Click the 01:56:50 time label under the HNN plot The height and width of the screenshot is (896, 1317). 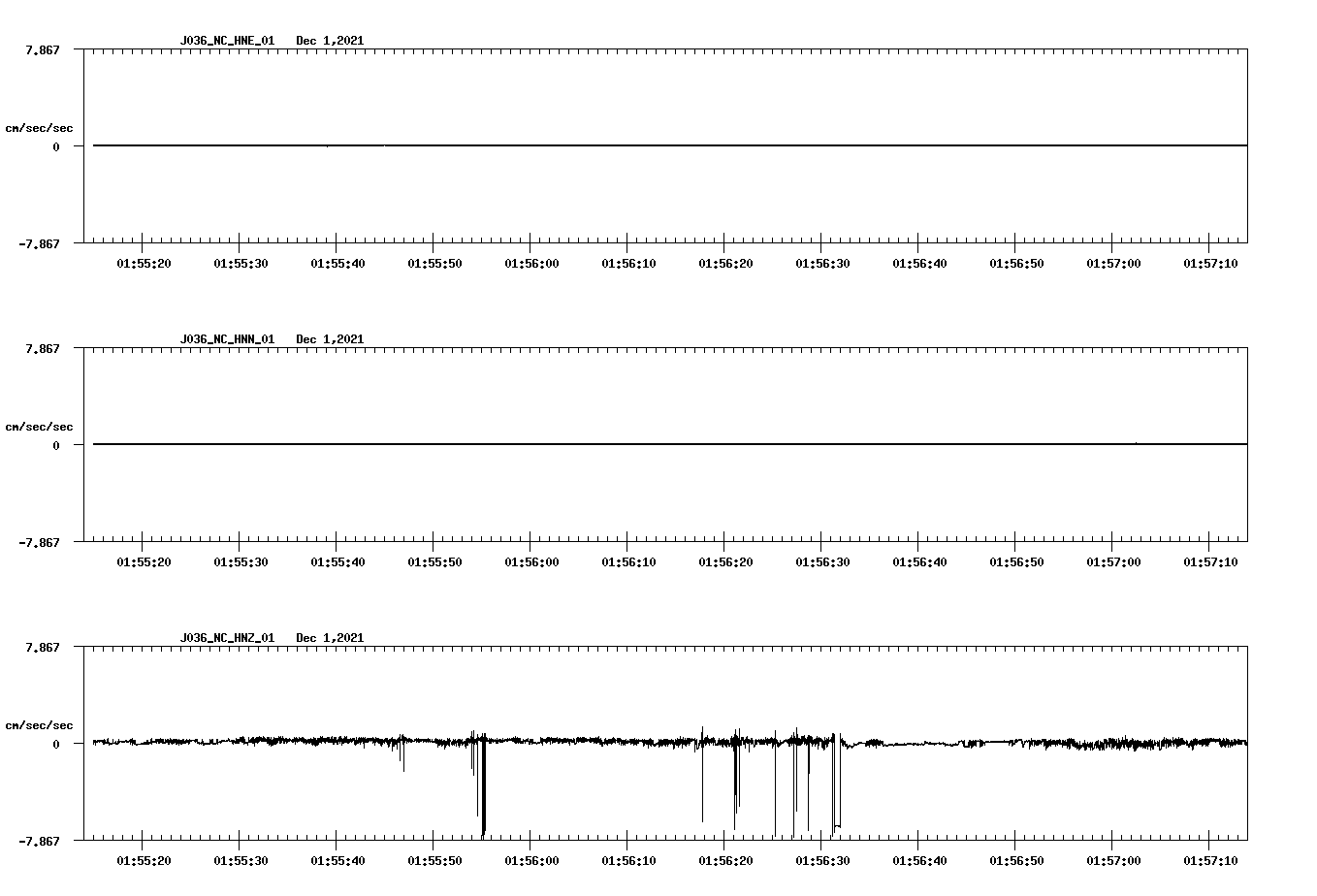click(x=1016, y=562)
